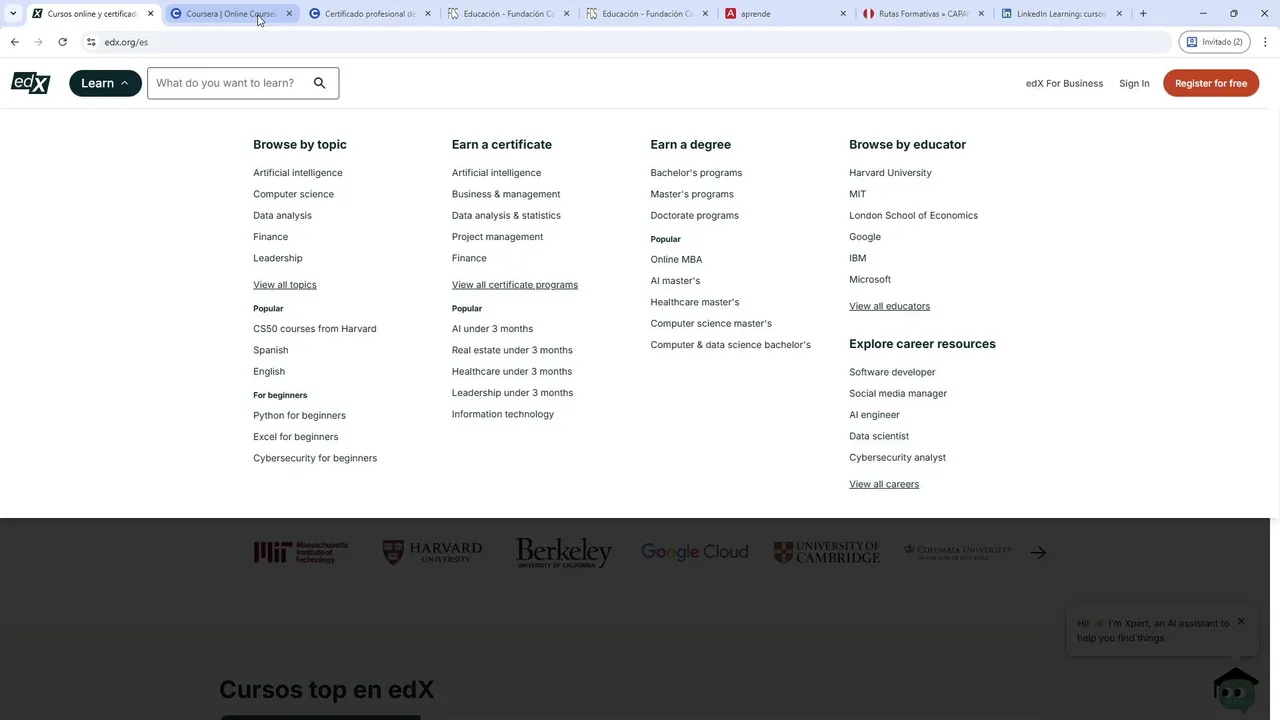
Task: Switch to Rutas Formativas CAPAC tab
Action: [x=923, y=14]
